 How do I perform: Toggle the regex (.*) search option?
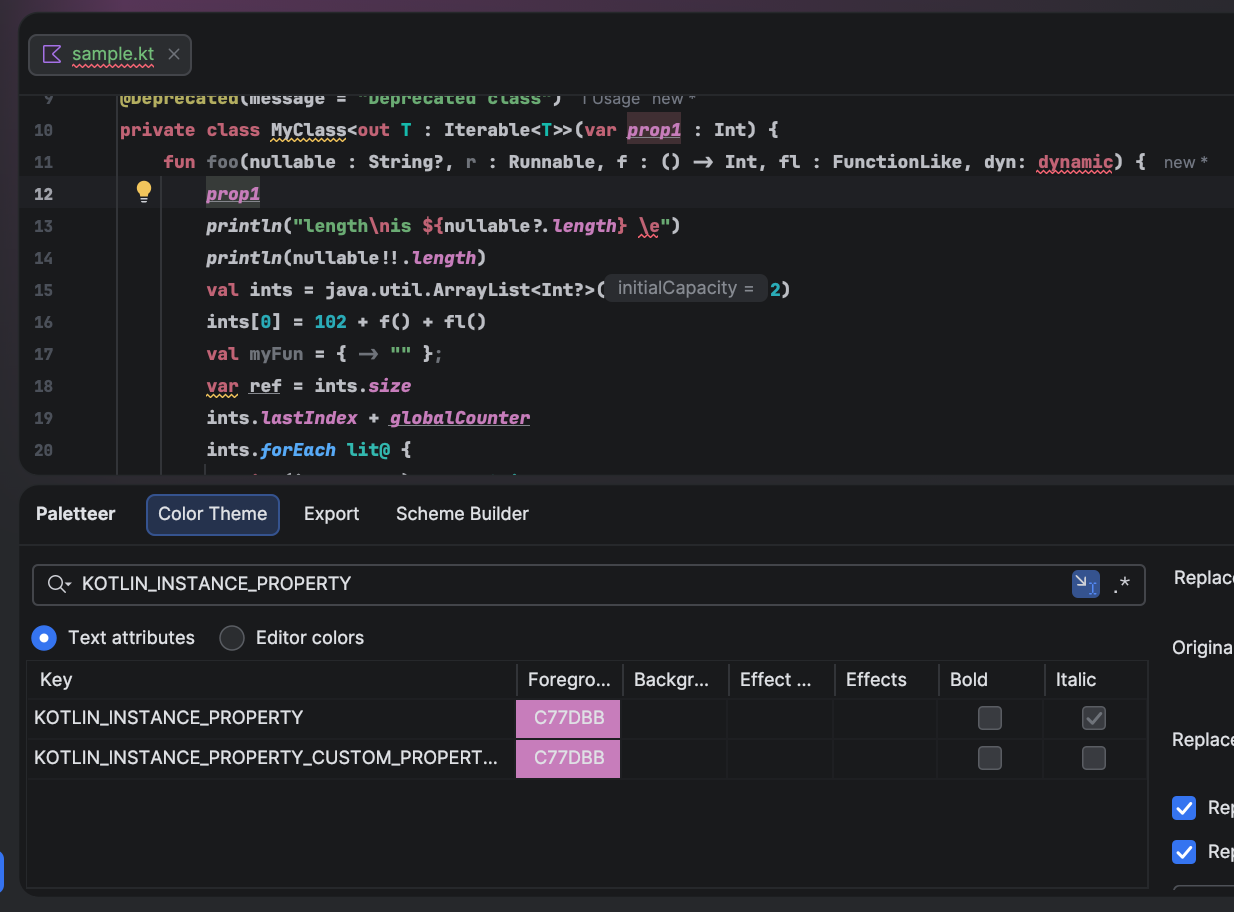click(1122, 584)
